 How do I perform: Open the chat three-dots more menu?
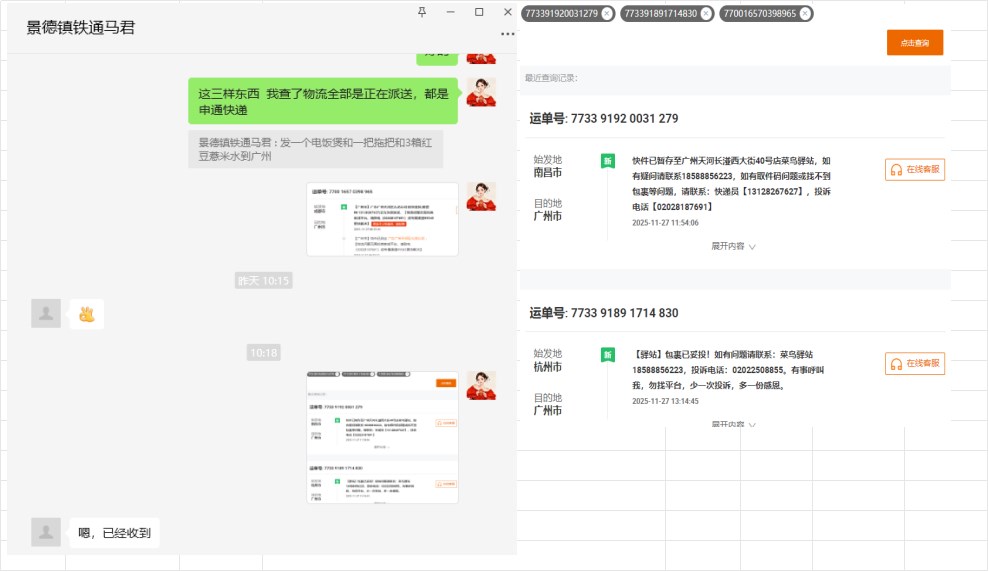coord(508,34)
